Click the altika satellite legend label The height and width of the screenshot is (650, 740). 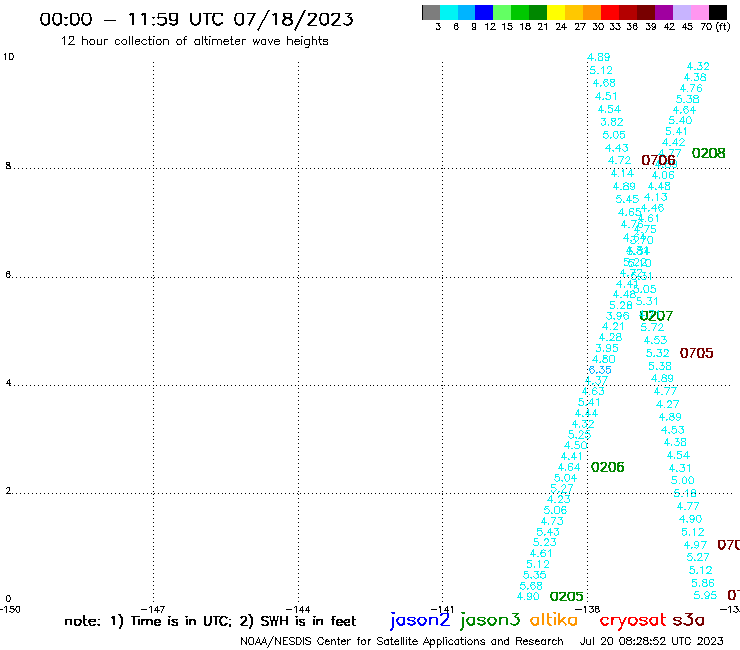[554, 619]
